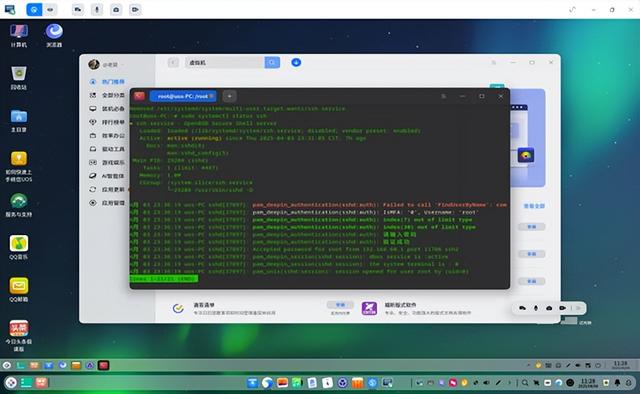Click the red terminal app icon in title bar
640x394 pixels.
pos(139,96)
